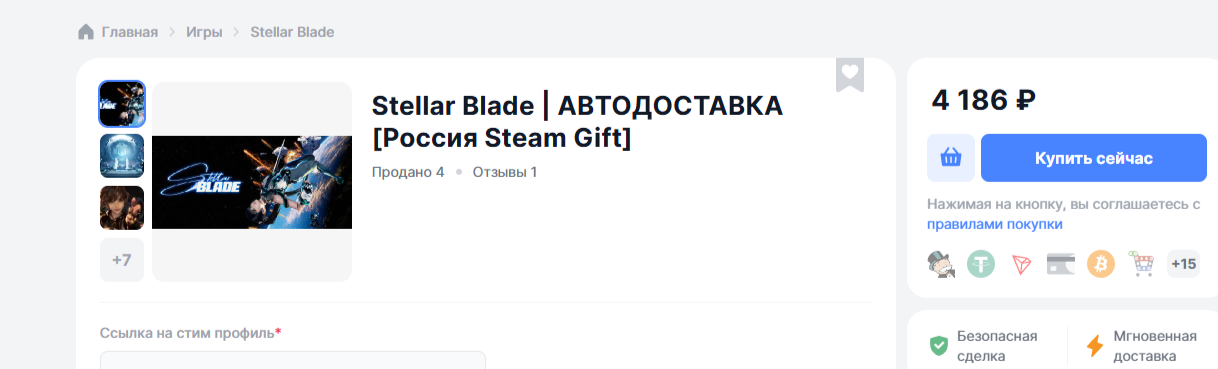Open the main Stellar Blade banner image

point(252,182)
